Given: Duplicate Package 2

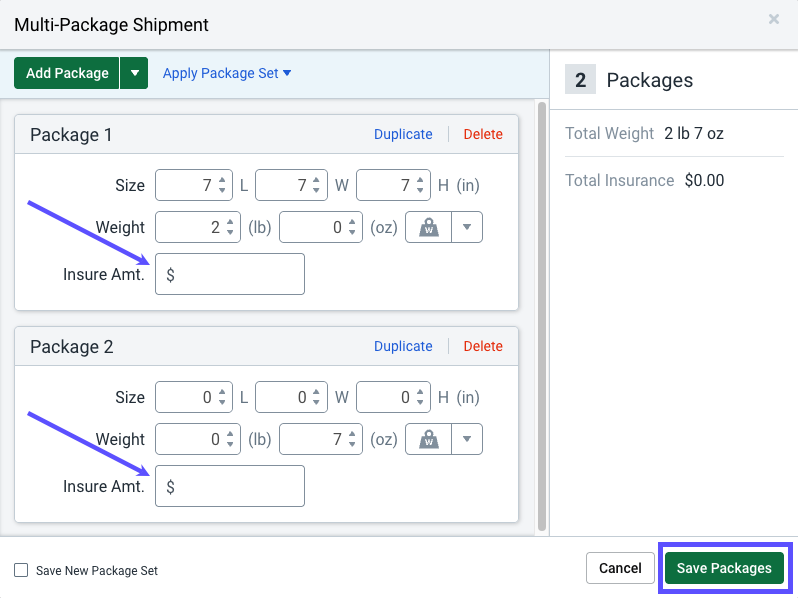Looking at the screenshot, I should (403, 346).
